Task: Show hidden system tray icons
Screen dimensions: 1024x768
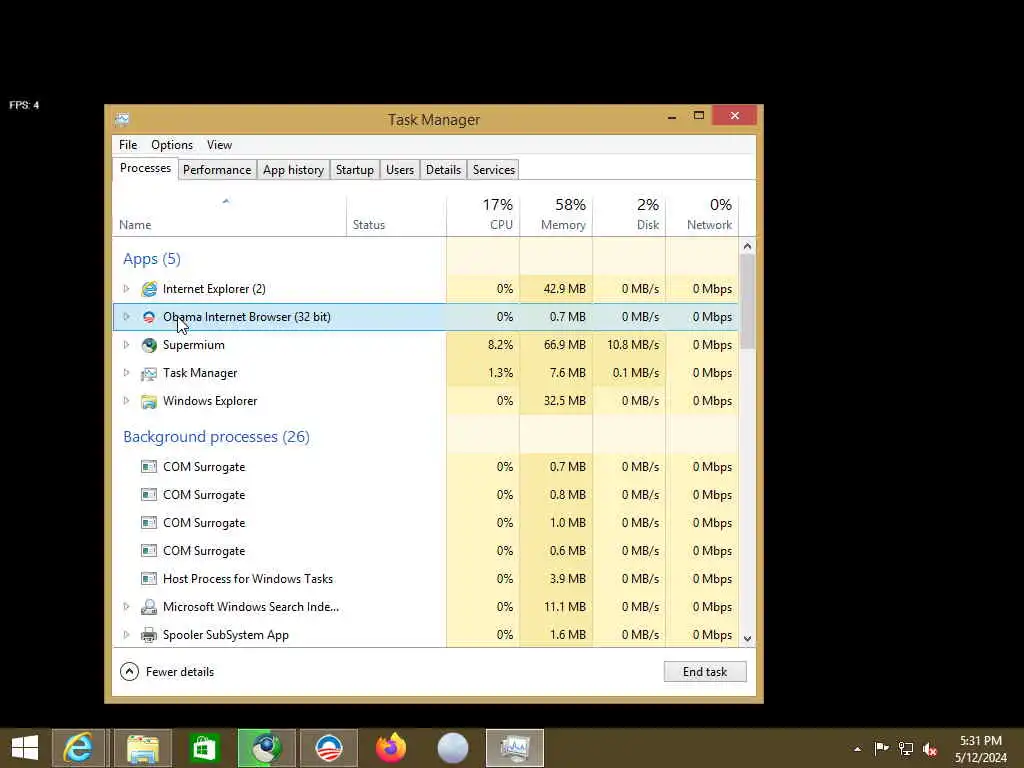Action: 857,749
